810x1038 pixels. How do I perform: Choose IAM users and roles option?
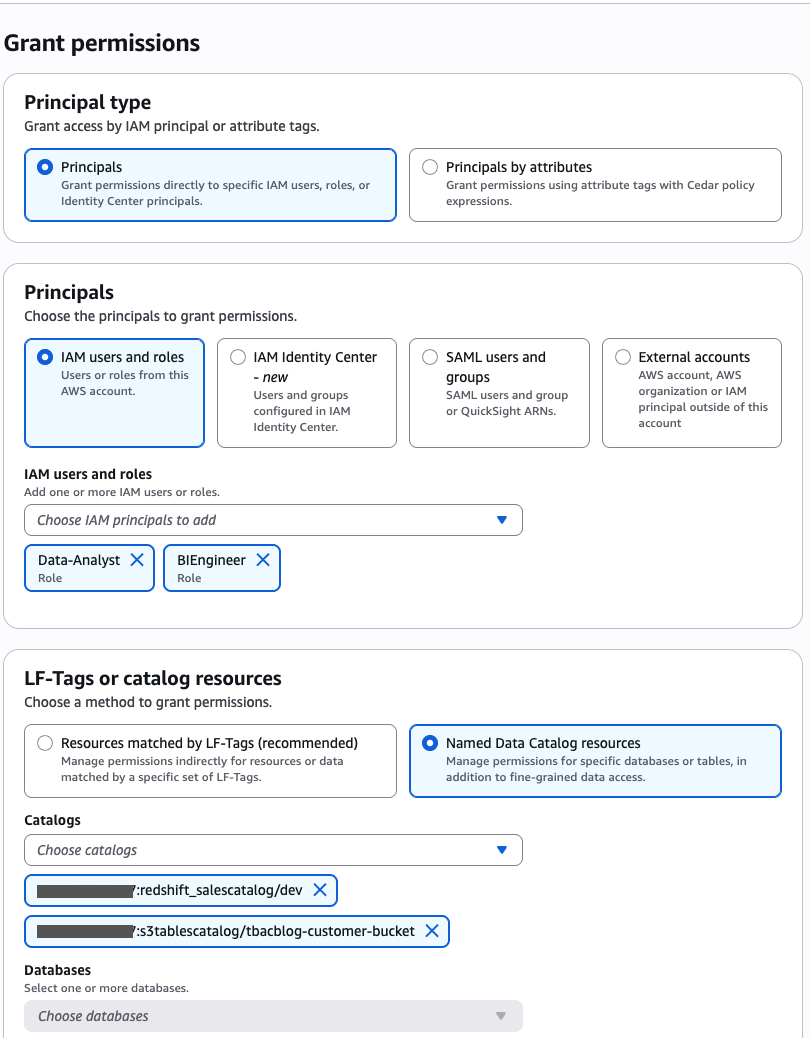[x=45, y=357]
